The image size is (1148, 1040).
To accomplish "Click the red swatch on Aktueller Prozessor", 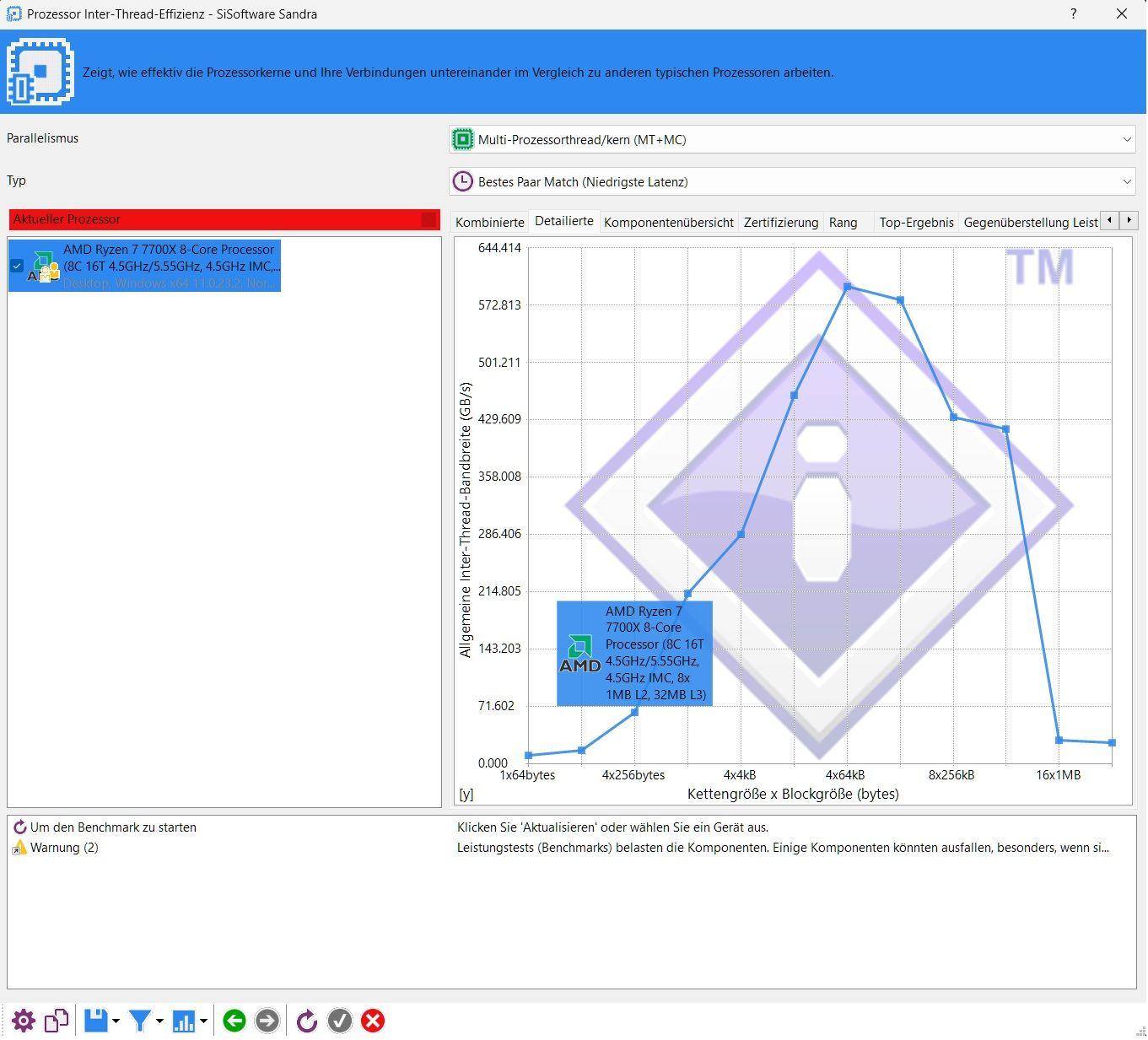I will 428,219.
